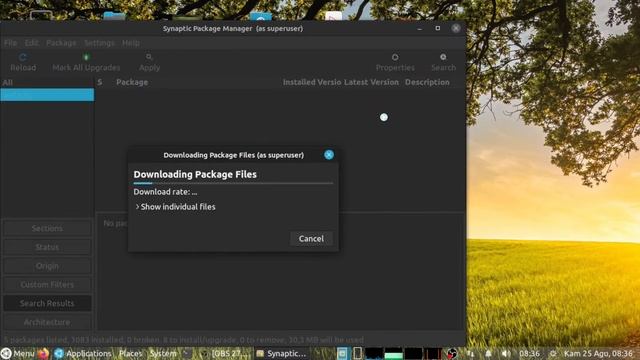Viewport: 640px width, 360px height.
Task: Open the Kam 25 Ago date calendar
Action: (x=598, y=353)
